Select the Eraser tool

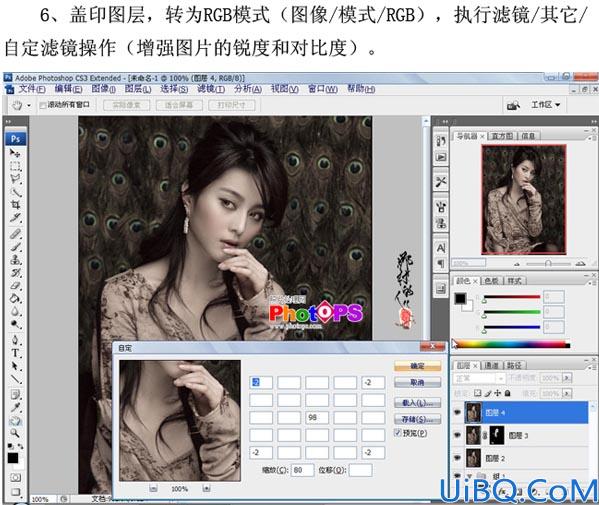click(x=15, y=285)
